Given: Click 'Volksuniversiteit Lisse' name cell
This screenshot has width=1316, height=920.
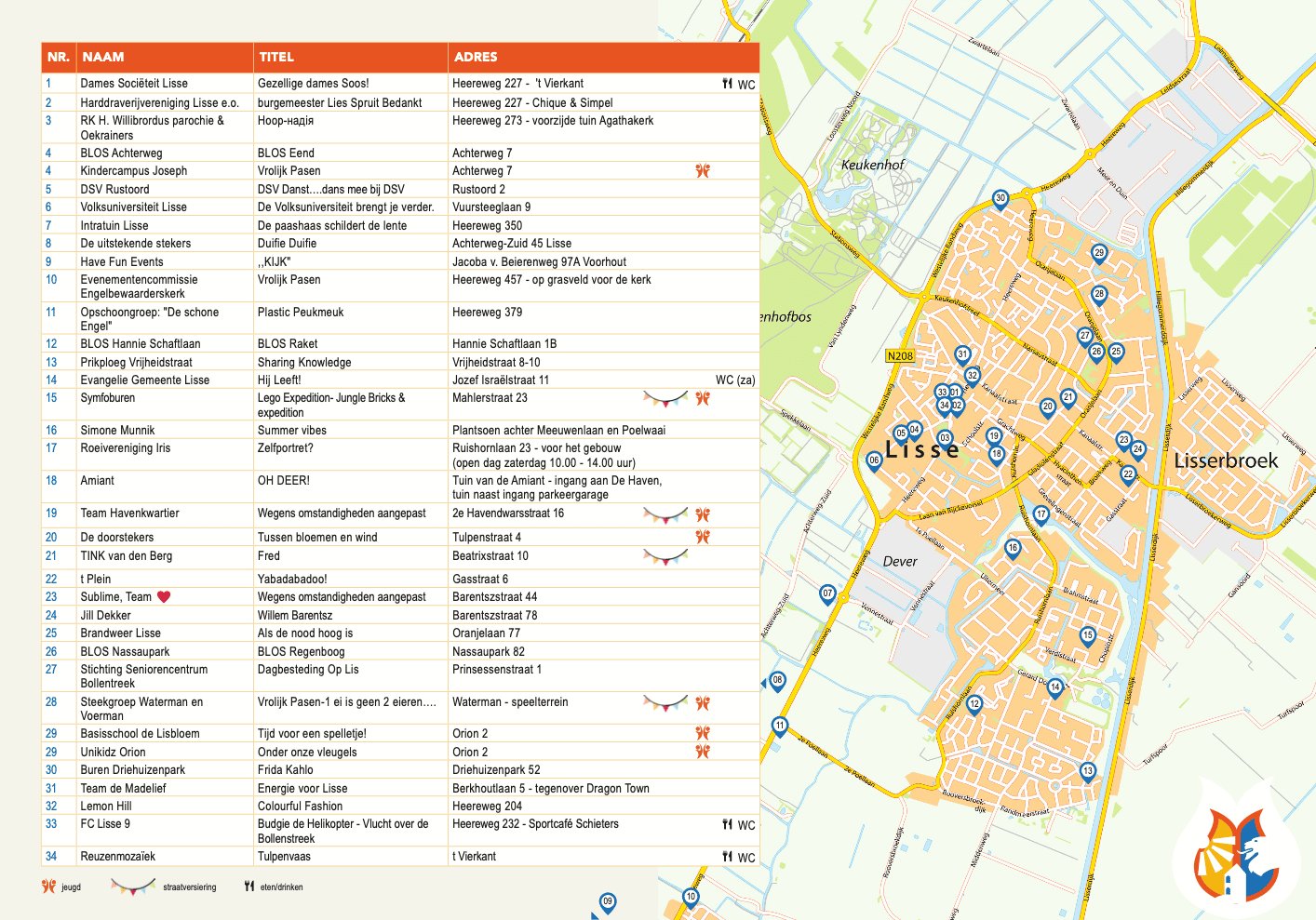Looking at the screenshot, I should pyautogui.click(x=134, y=207).
